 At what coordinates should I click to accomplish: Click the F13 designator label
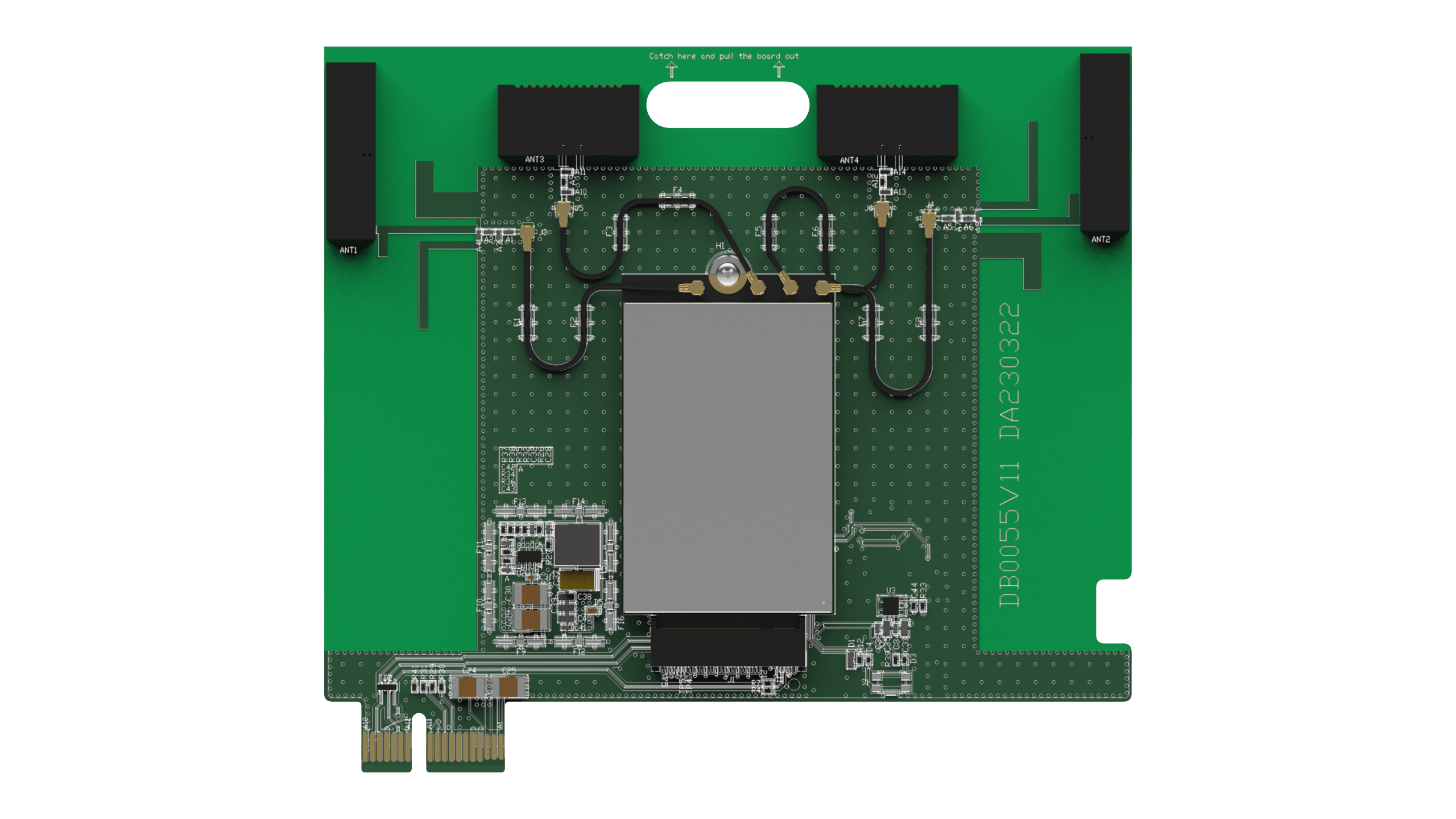coord(519,502)
